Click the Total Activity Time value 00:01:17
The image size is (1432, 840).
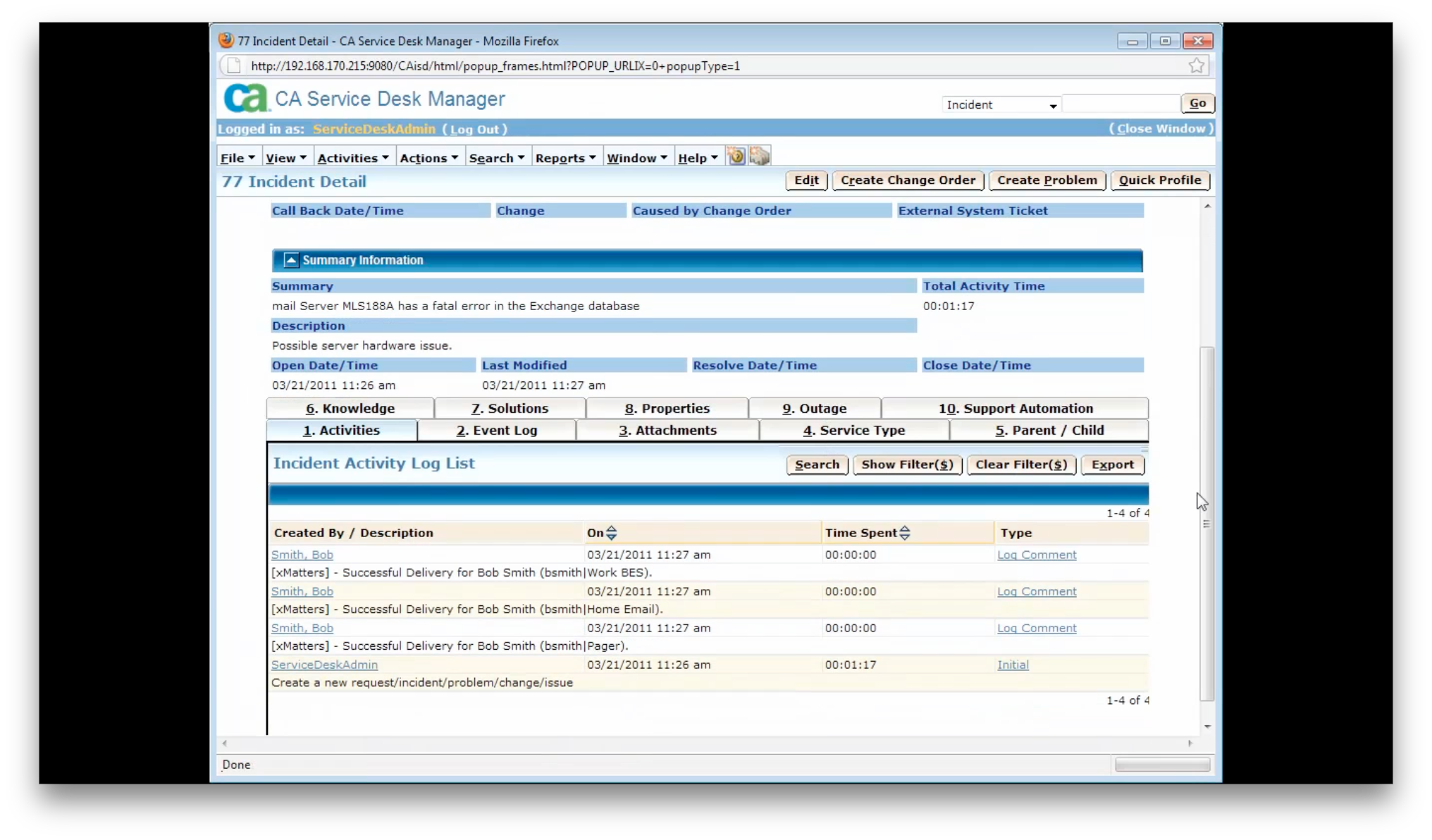pyautogui.click(x=949, y=306)
